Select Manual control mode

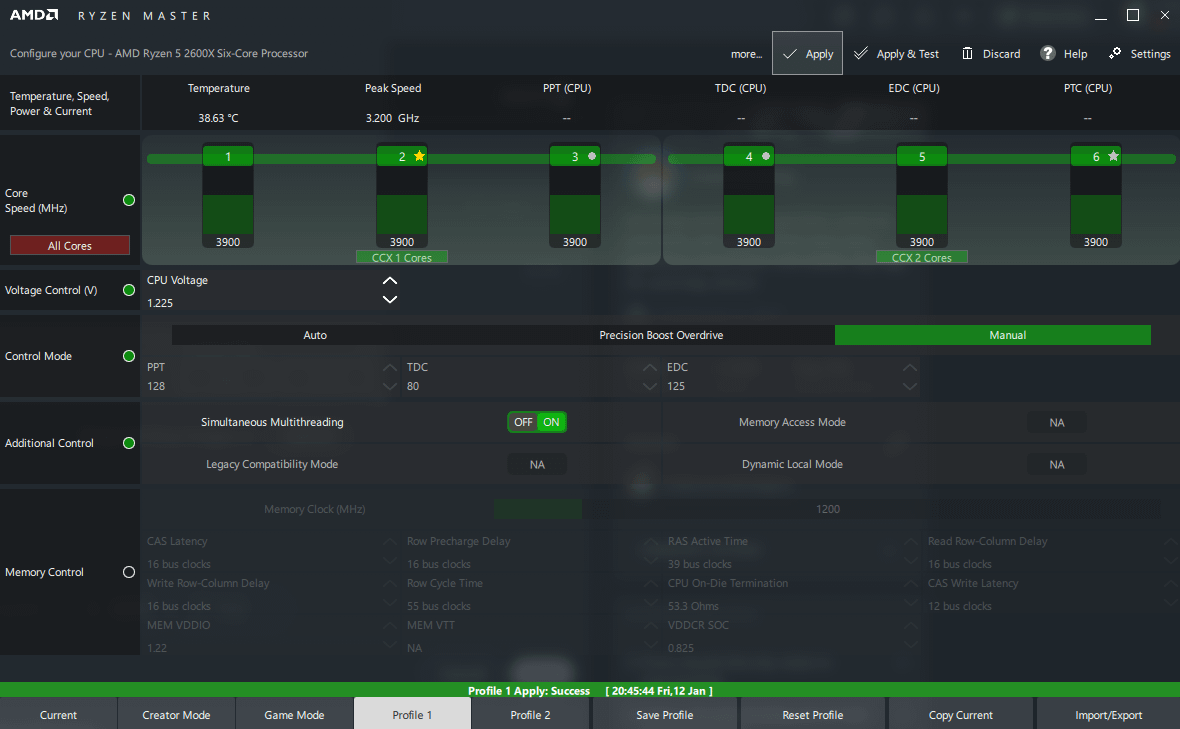click(993, 335)
